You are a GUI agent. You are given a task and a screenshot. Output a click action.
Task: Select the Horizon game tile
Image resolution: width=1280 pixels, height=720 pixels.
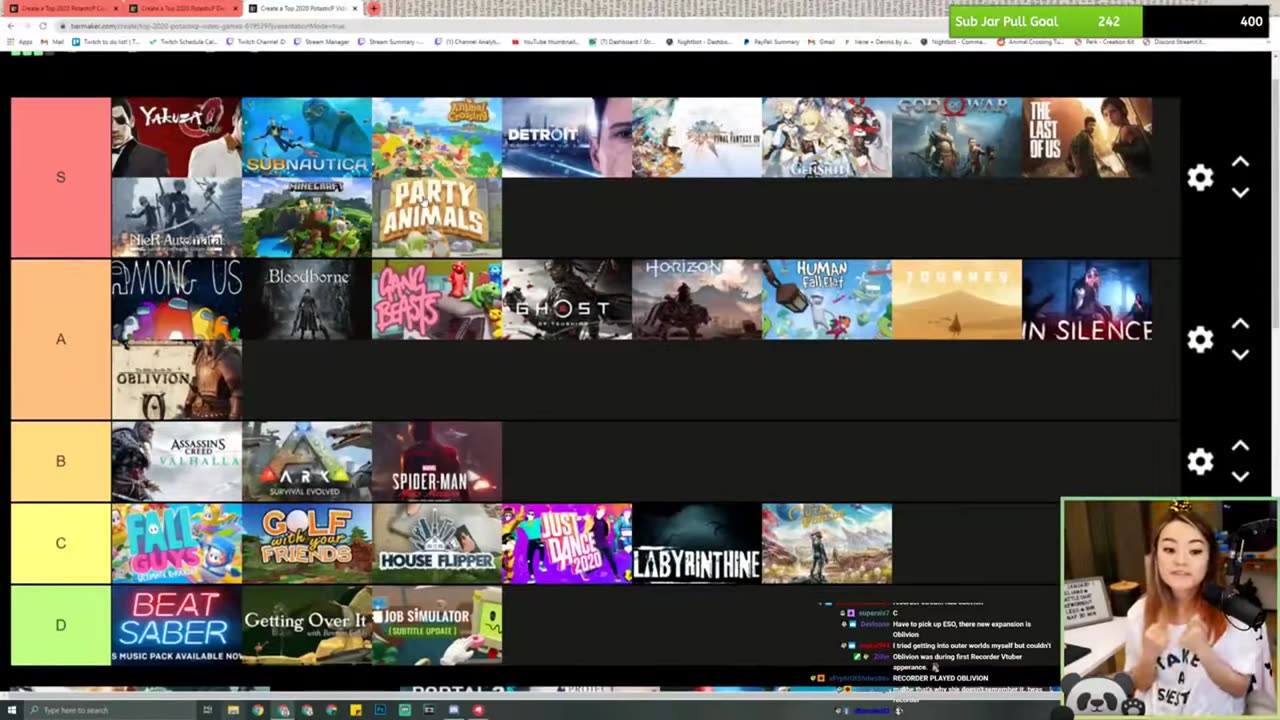pos(697,300)
